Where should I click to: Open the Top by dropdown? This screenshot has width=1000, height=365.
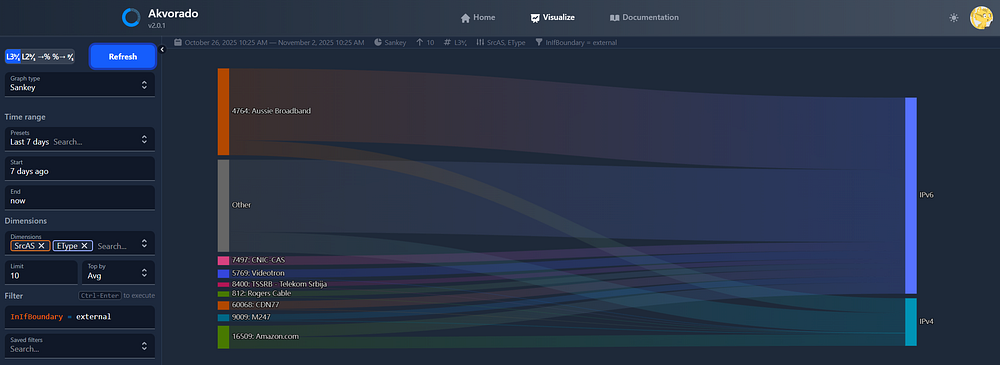tap(118, 272)
